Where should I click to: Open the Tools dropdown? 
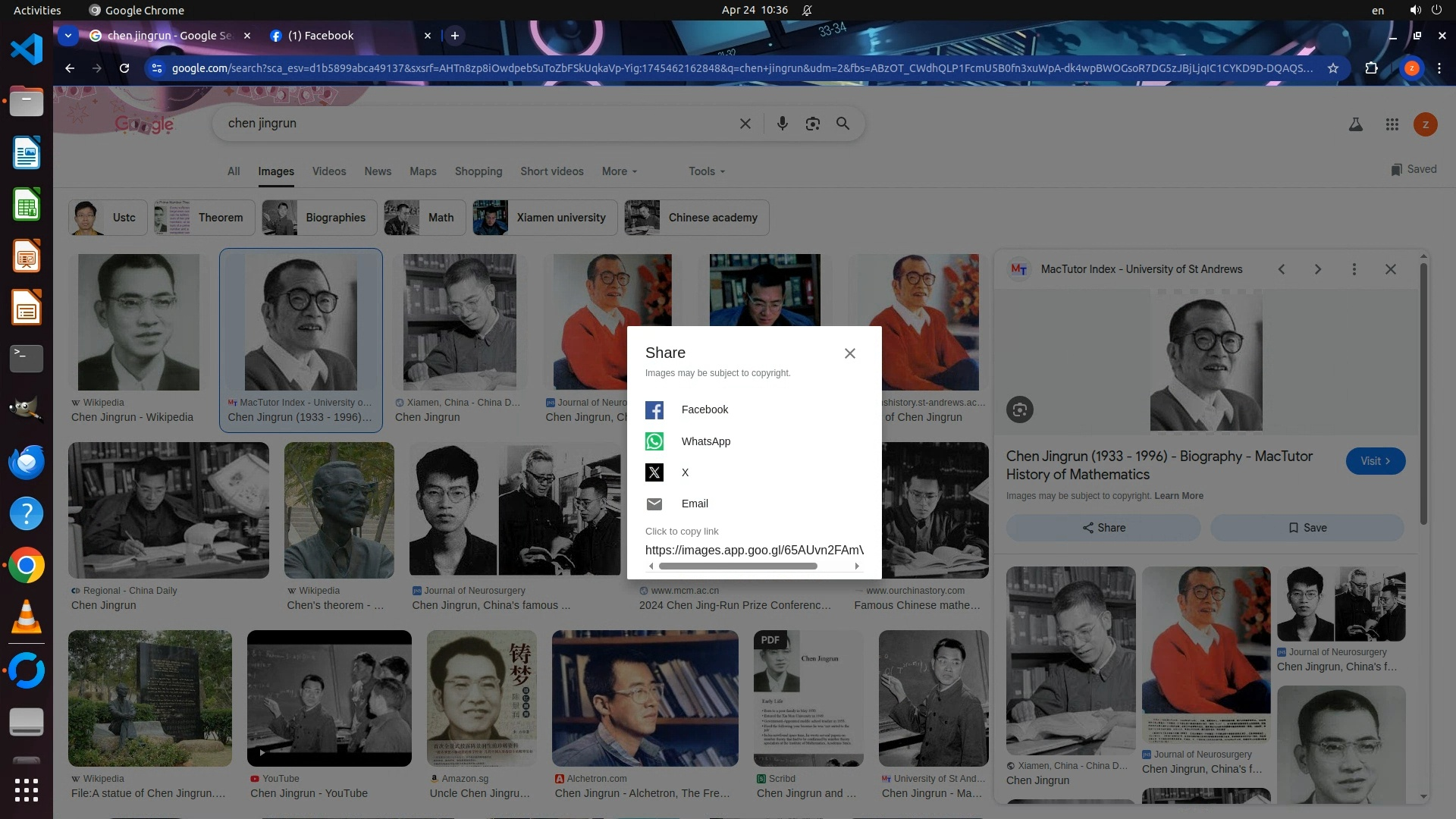tap(706, 171)
